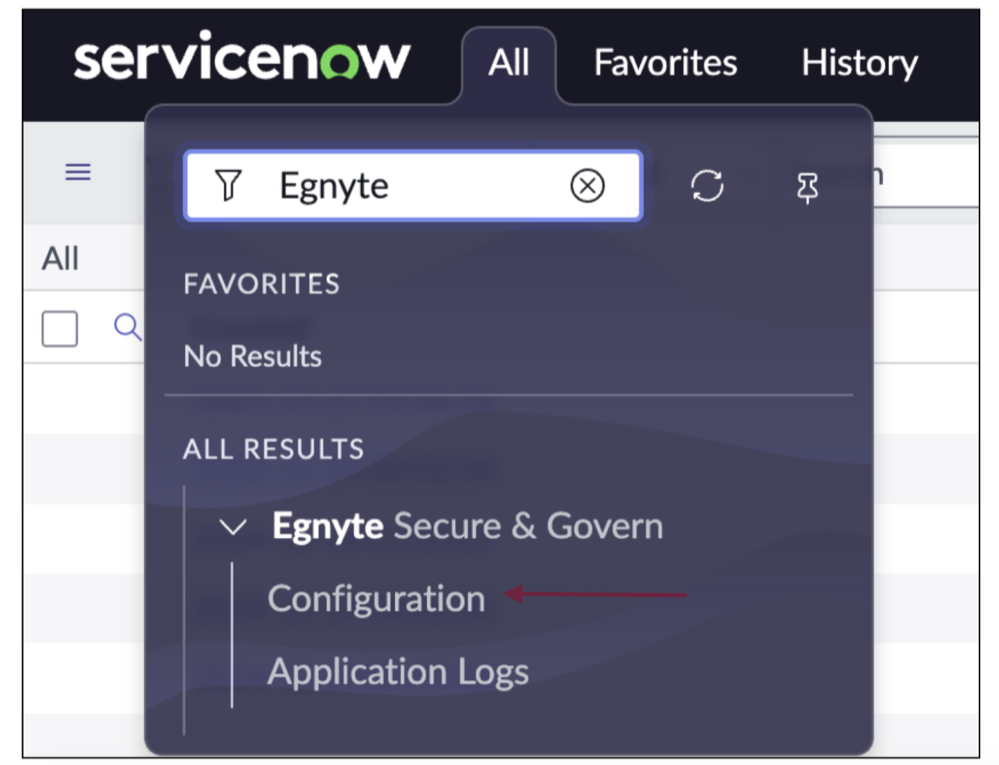Click the All breadcrumb label

[59, 257]
